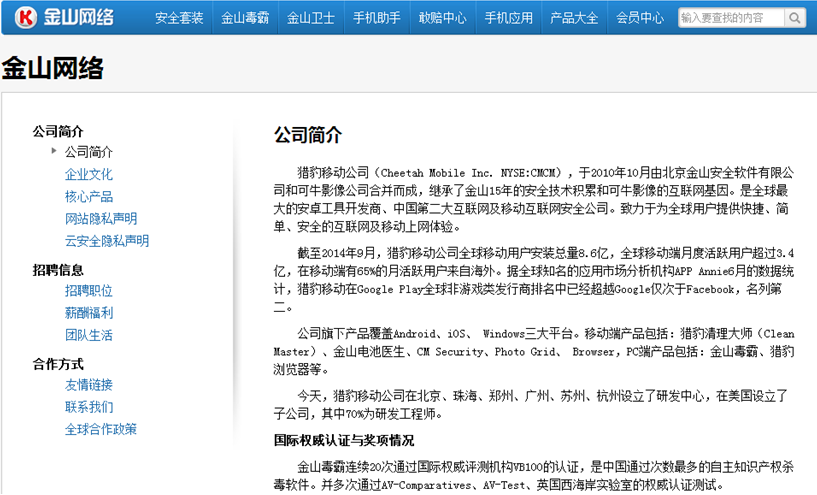Open the 金山毒霸 menu item

245,18
